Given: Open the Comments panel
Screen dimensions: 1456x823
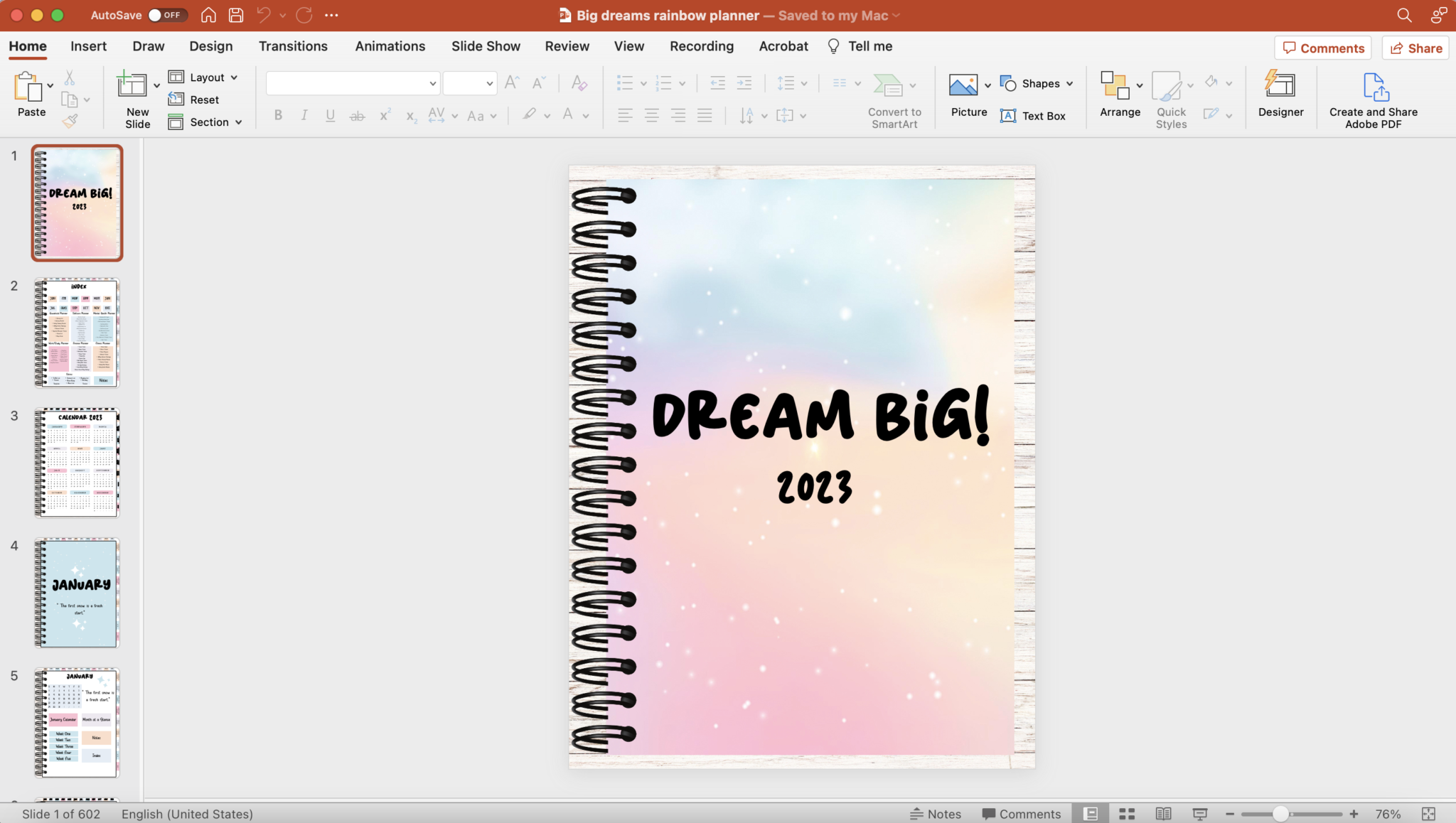Looking at the screenshot, I should (1322, 48).
